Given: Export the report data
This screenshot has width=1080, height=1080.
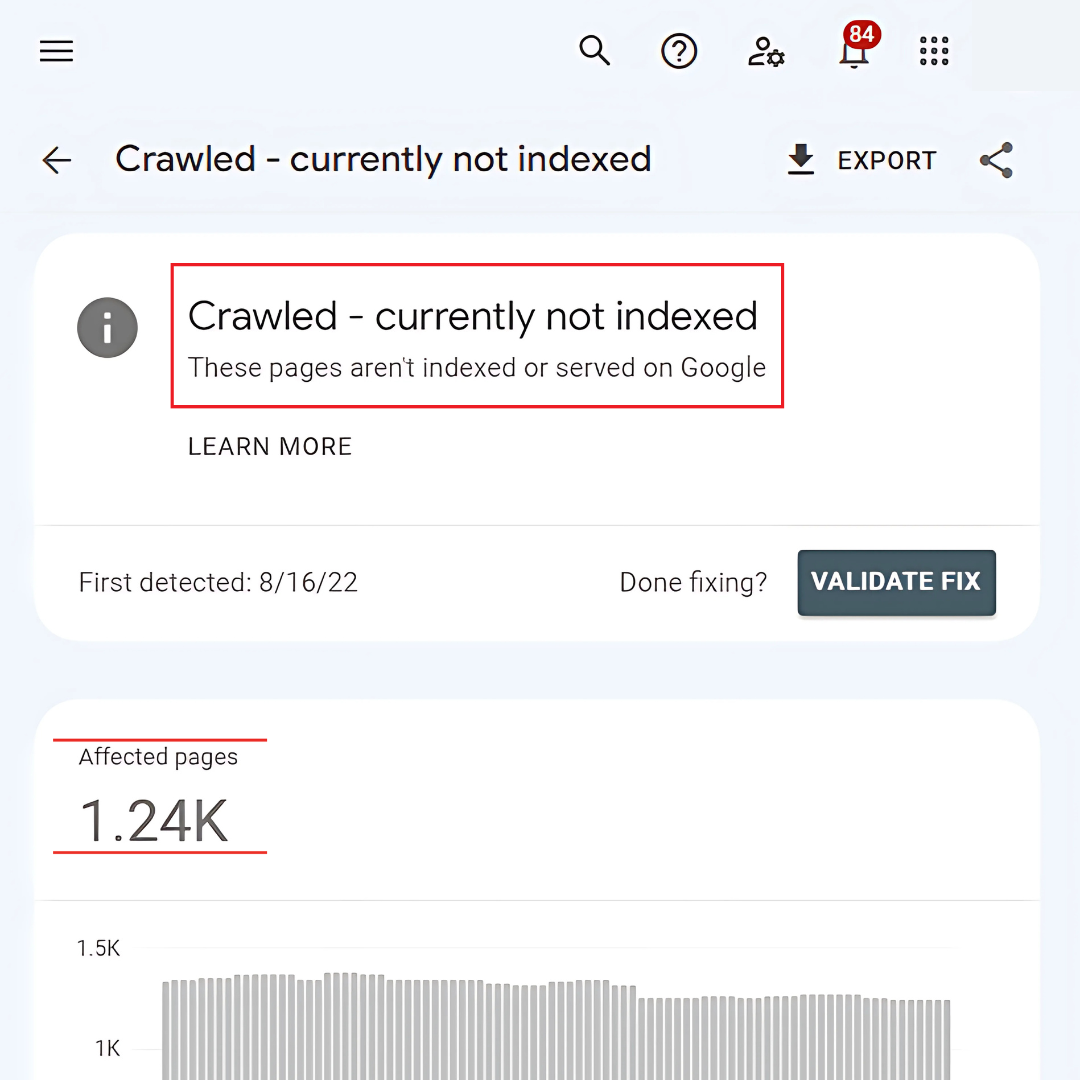Looking at the screenshot, I should pos(861,160).
